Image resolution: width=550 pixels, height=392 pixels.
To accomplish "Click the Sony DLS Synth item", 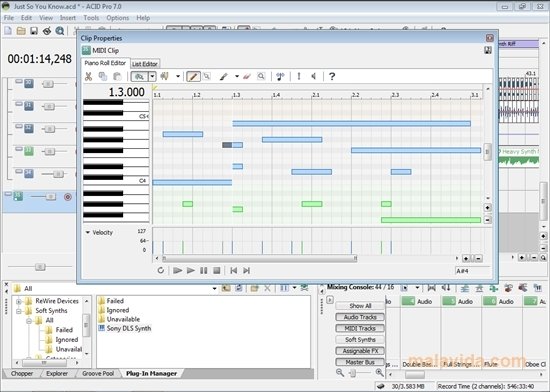I will (125, 328).
